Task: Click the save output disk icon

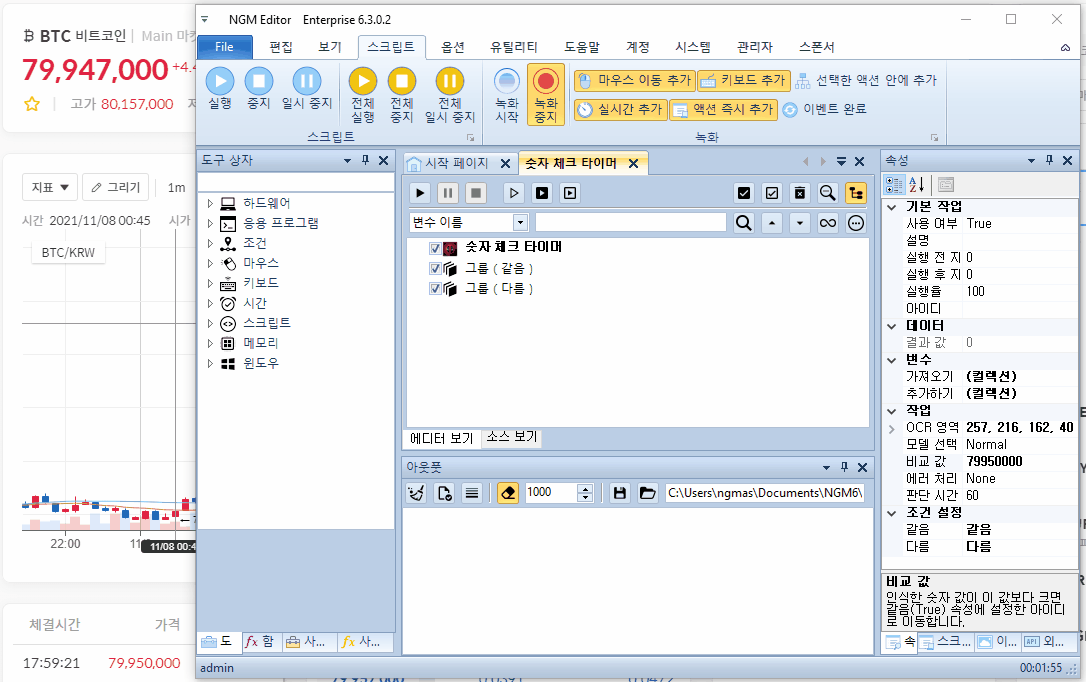Action: (x=620, y=493)
